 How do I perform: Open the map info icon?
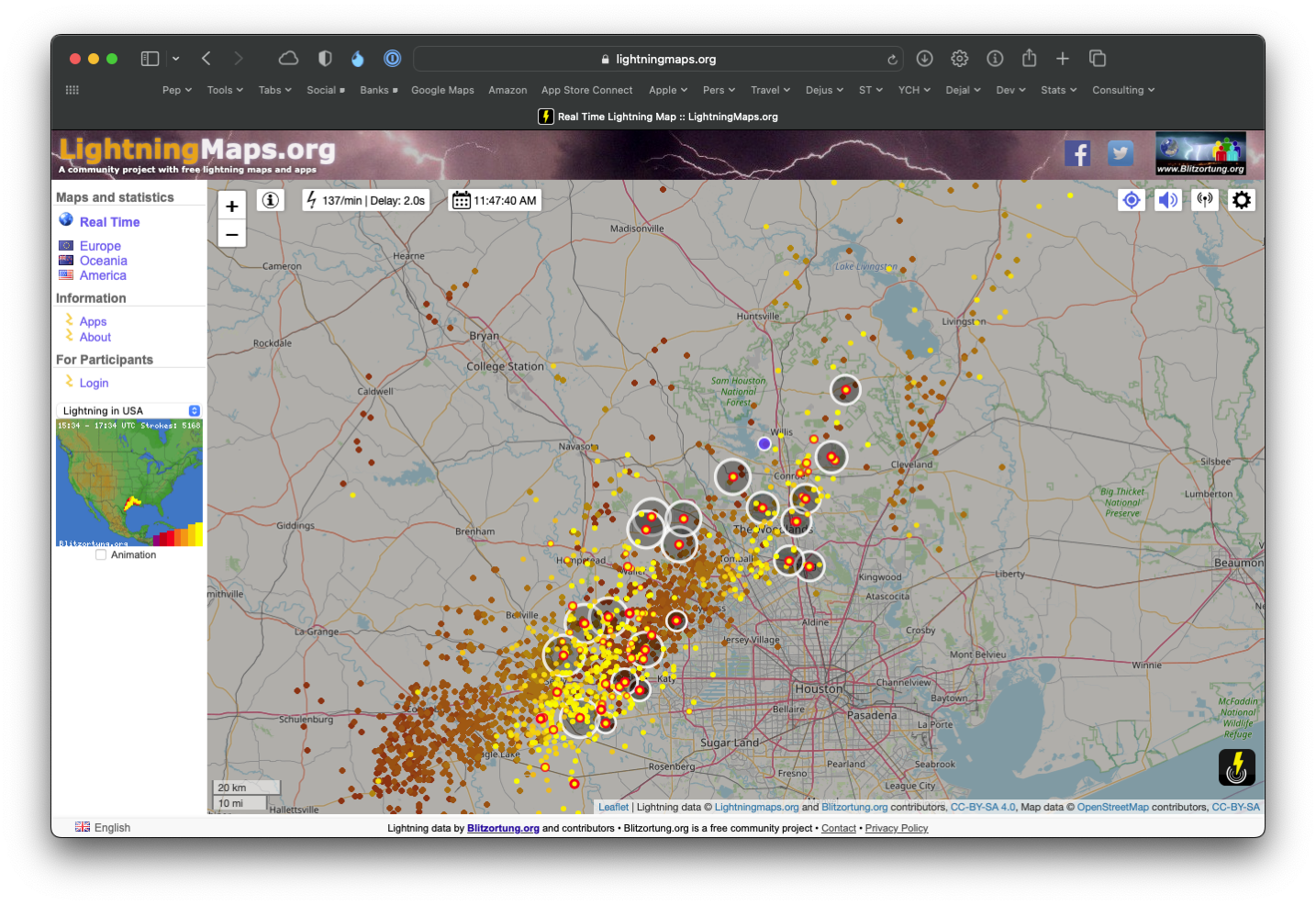(x=271, y=200)
